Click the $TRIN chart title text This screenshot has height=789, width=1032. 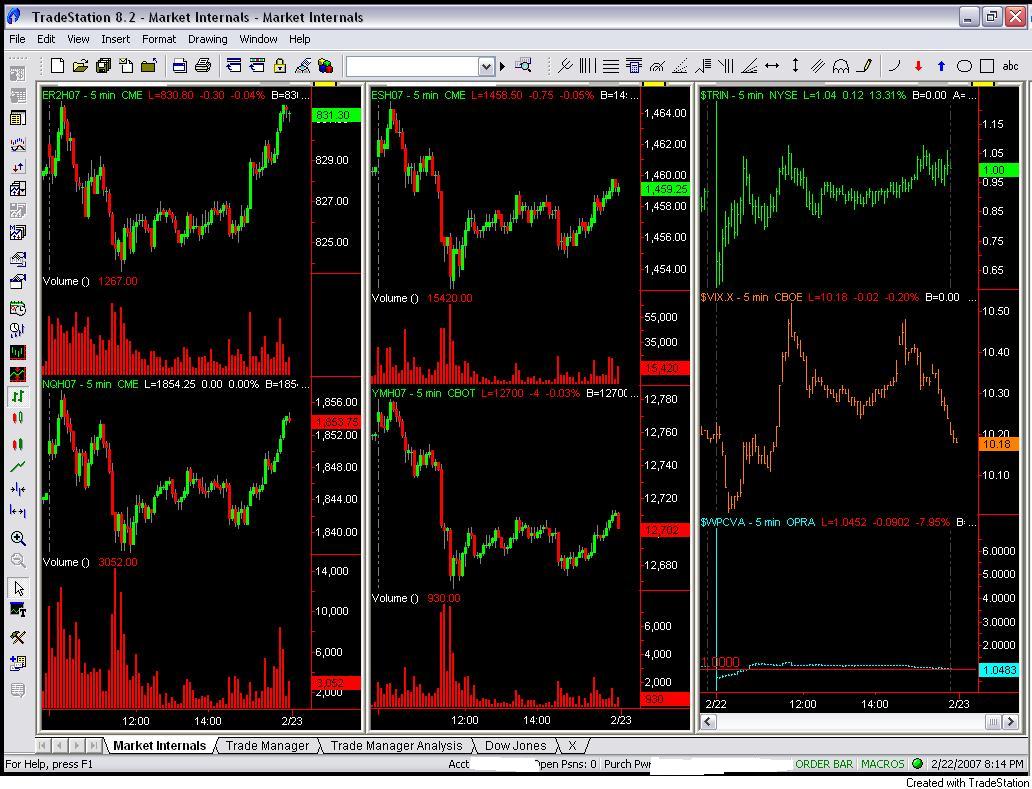point(749,95)
